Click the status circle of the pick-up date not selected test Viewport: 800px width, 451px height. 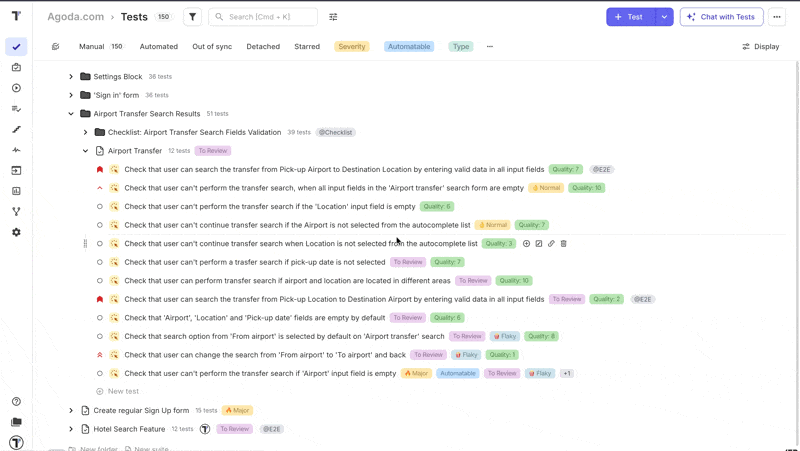pyautogui.click(x=99, y=262)
